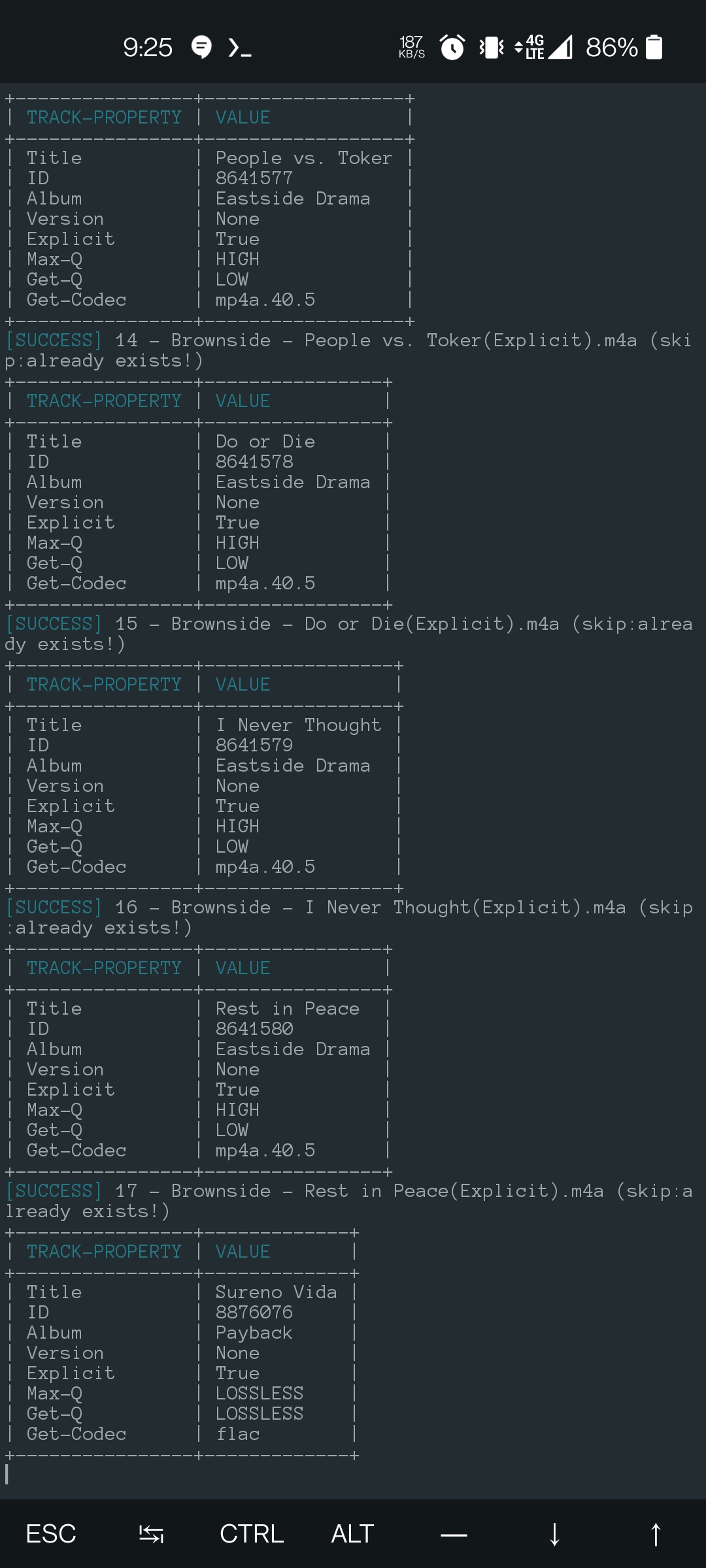
Task: Tap the 4G LTE network icon
Action: pos(532,47)
